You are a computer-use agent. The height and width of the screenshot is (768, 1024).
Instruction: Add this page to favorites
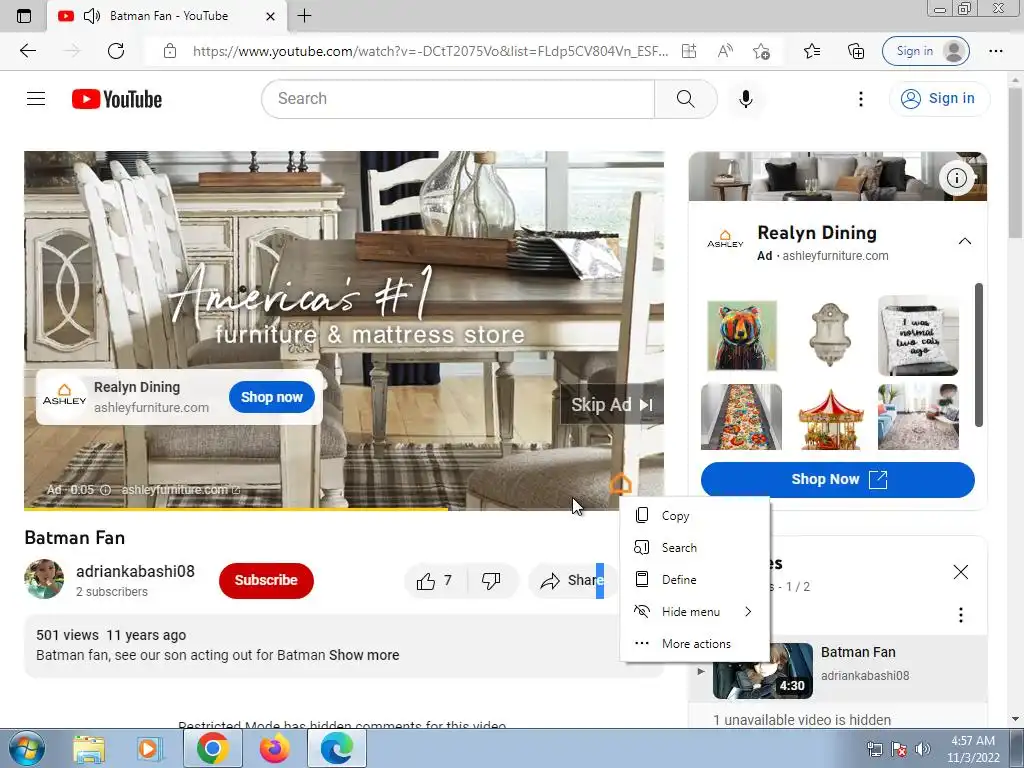click(x=761, y=51)
